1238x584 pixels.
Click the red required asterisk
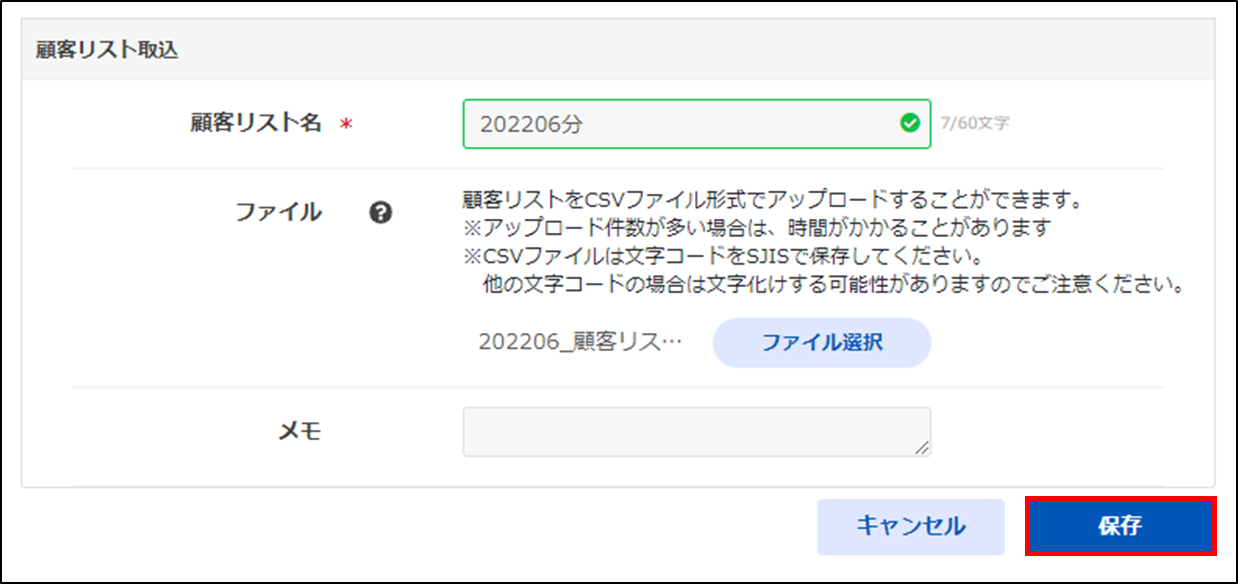346,124
